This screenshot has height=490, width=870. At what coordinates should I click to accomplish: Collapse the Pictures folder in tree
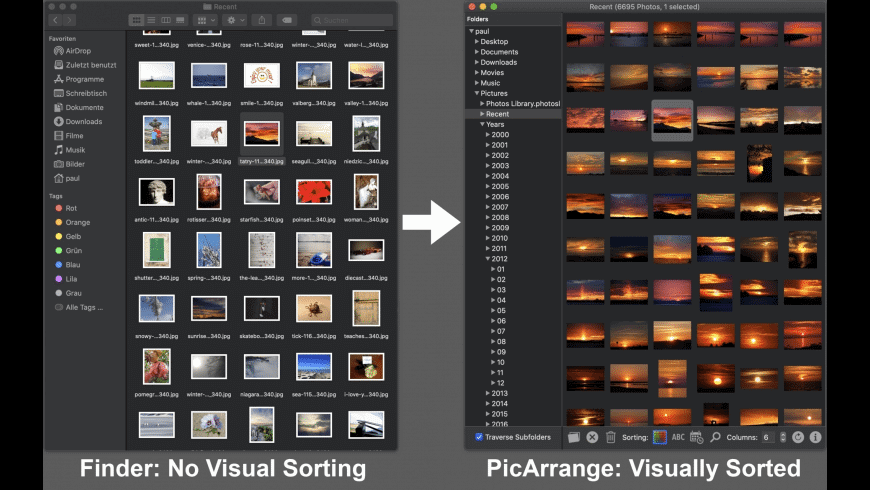(477, 93)
